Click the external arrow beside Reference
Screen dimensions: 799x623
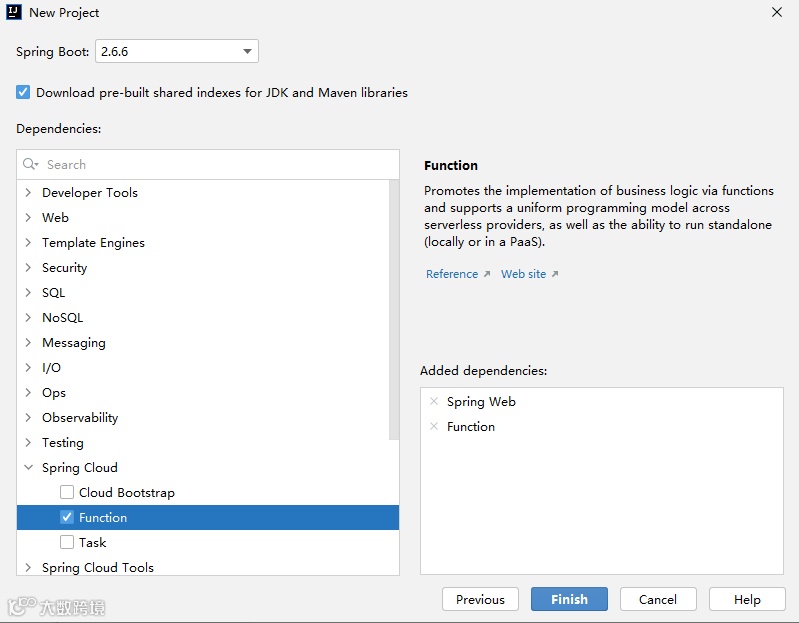487,274
